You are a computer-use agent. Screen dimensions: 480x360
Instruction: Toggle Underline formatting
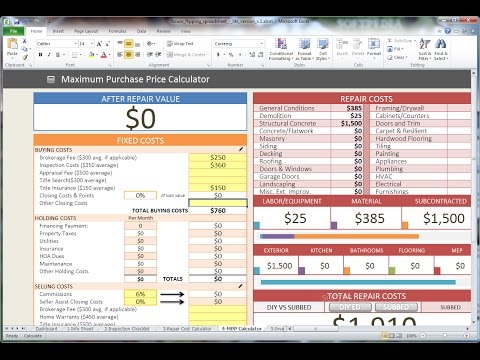(58, 54)
